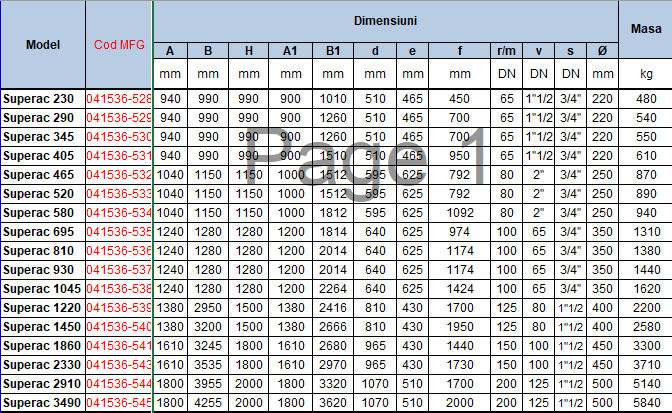Select product code 041536-540
The width and height of the screenshot is (672, 413).
click(x=119, y=326)
